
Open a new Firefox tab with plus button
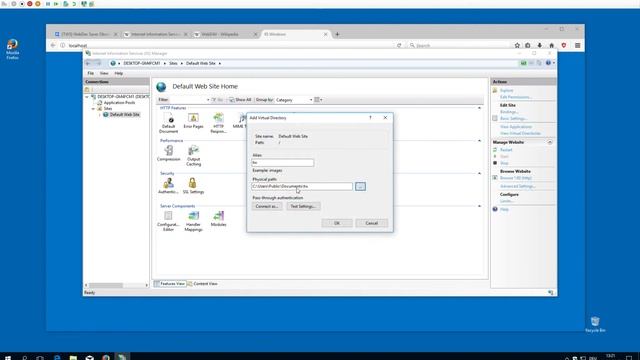[337, 34]
